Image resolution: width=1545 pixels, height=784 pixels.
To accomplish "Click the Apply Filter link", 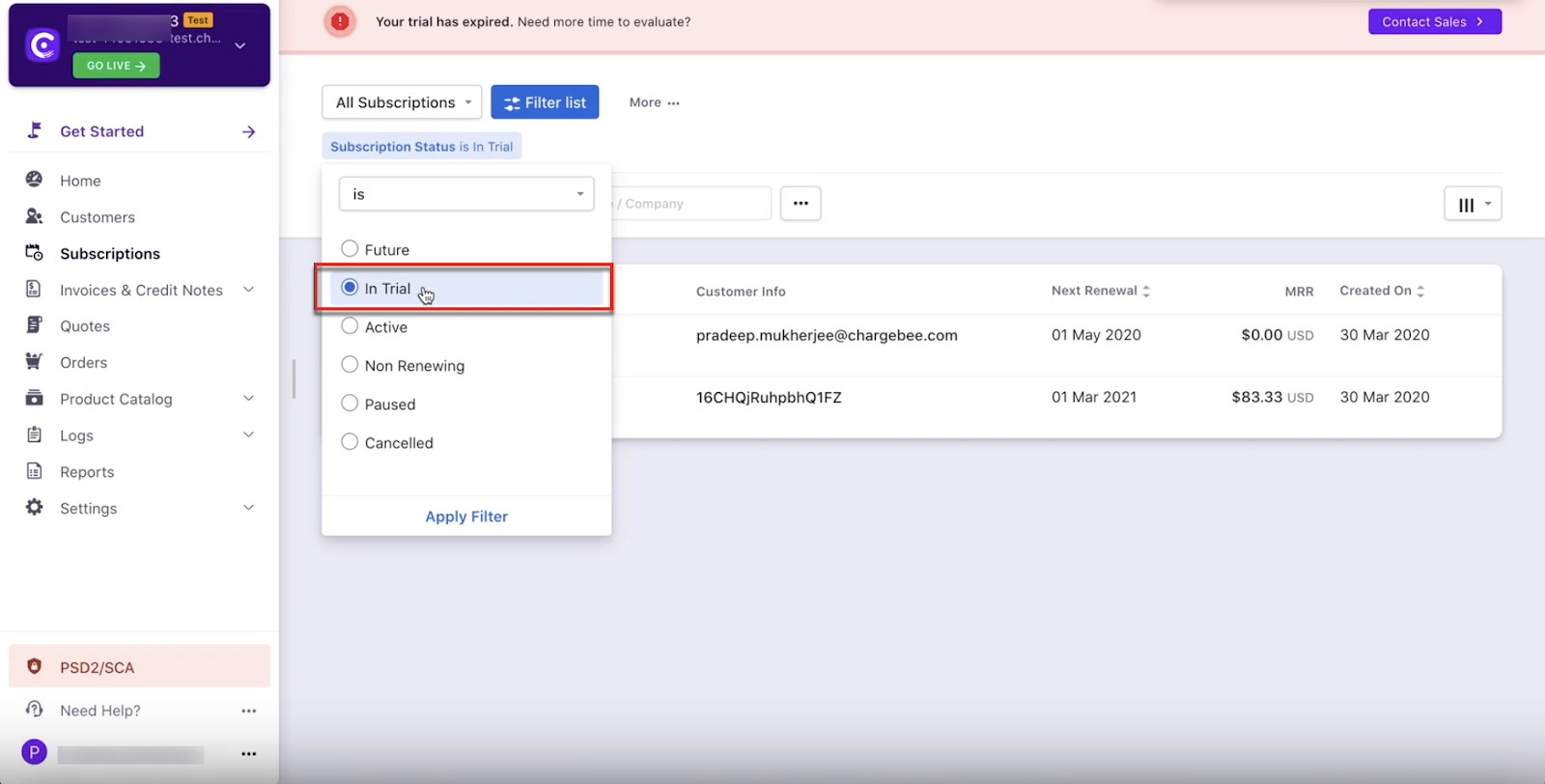I will click(x=466, y=517).
